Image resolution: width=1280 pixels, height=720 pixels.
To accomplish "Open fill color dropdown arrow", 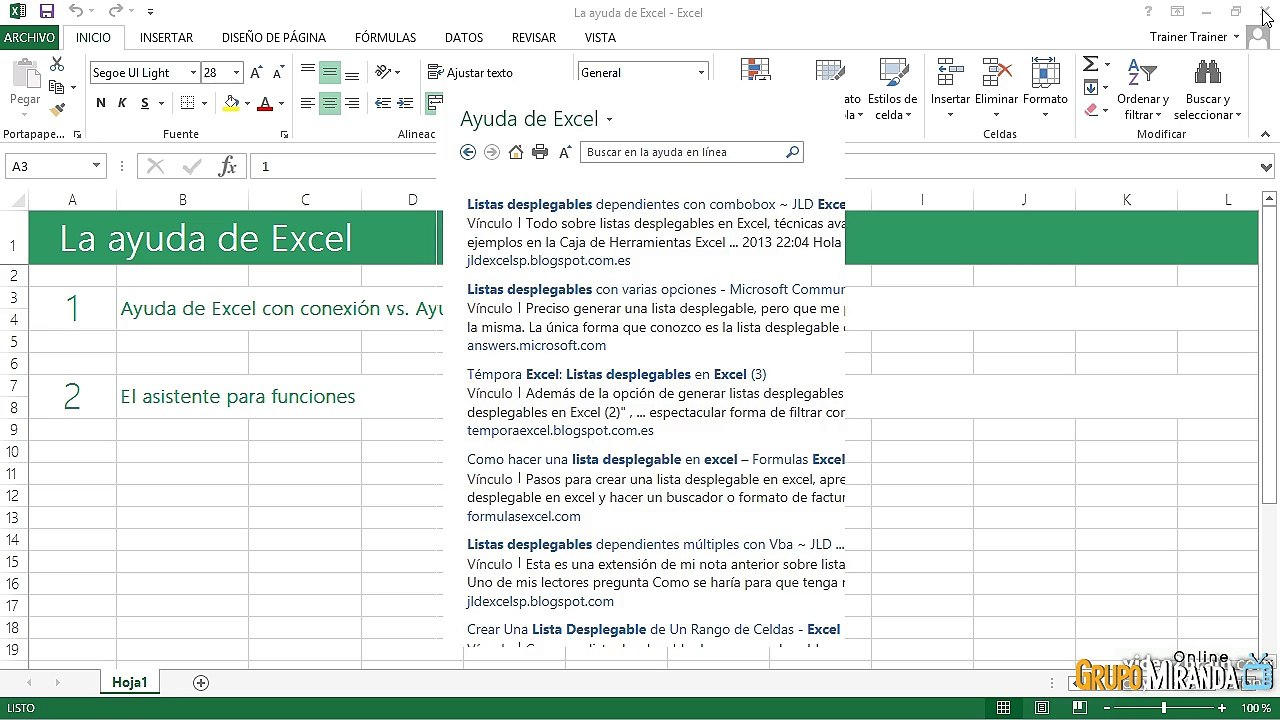I will coord(248,104).
